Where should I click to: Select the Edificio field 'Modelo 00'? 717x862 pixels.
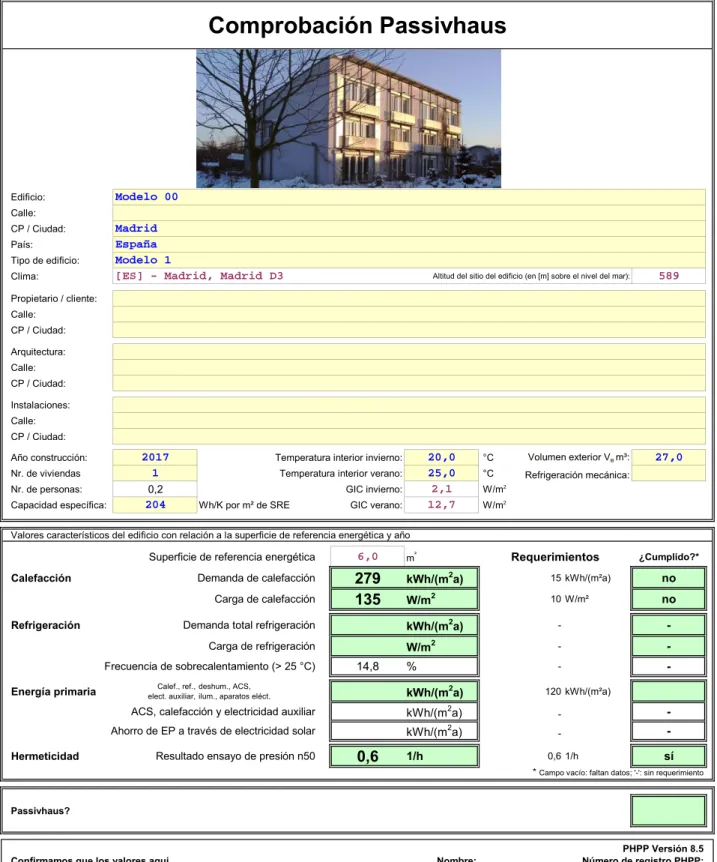[x=409, y=197]
